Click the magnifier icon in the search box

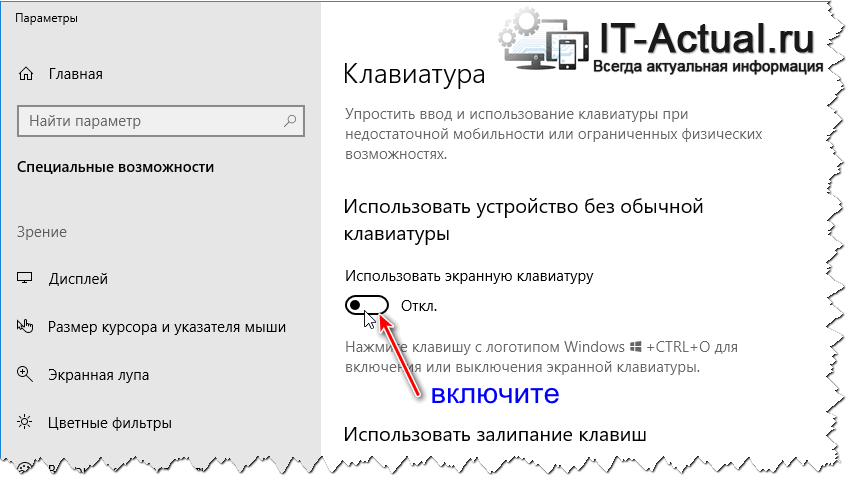(290, 121)
